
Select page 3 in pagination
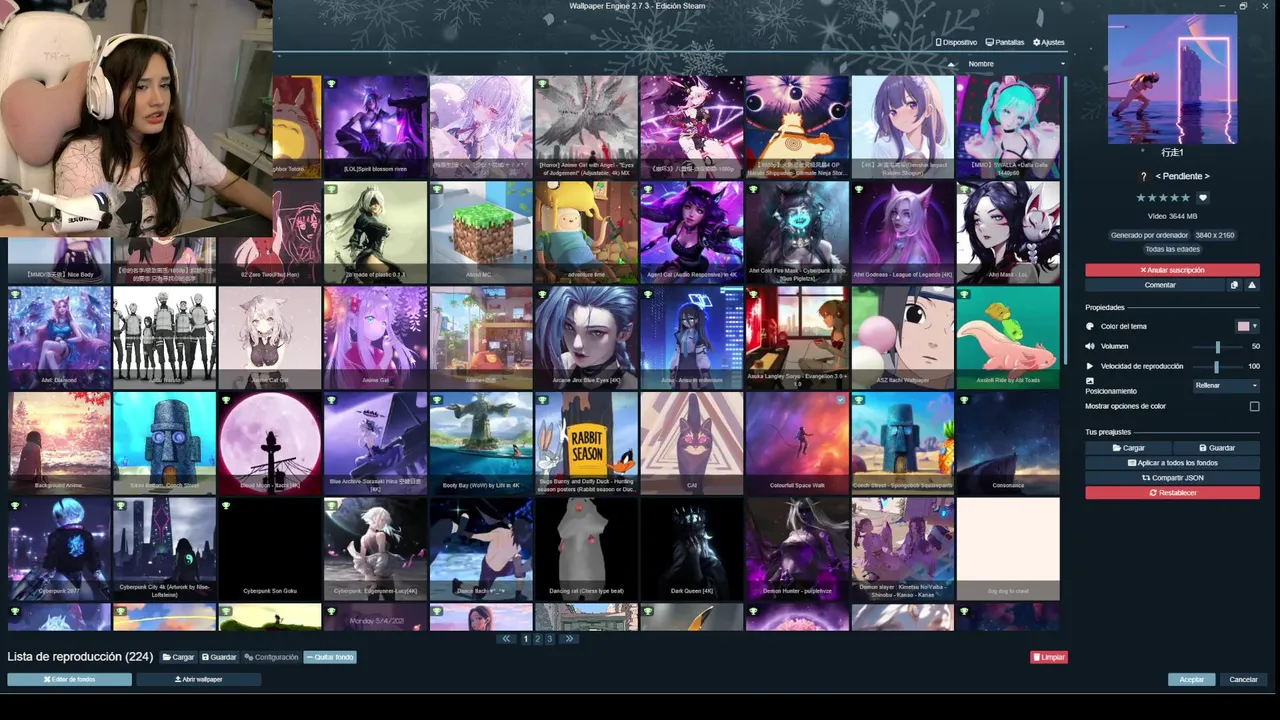[x=549, y=638]
